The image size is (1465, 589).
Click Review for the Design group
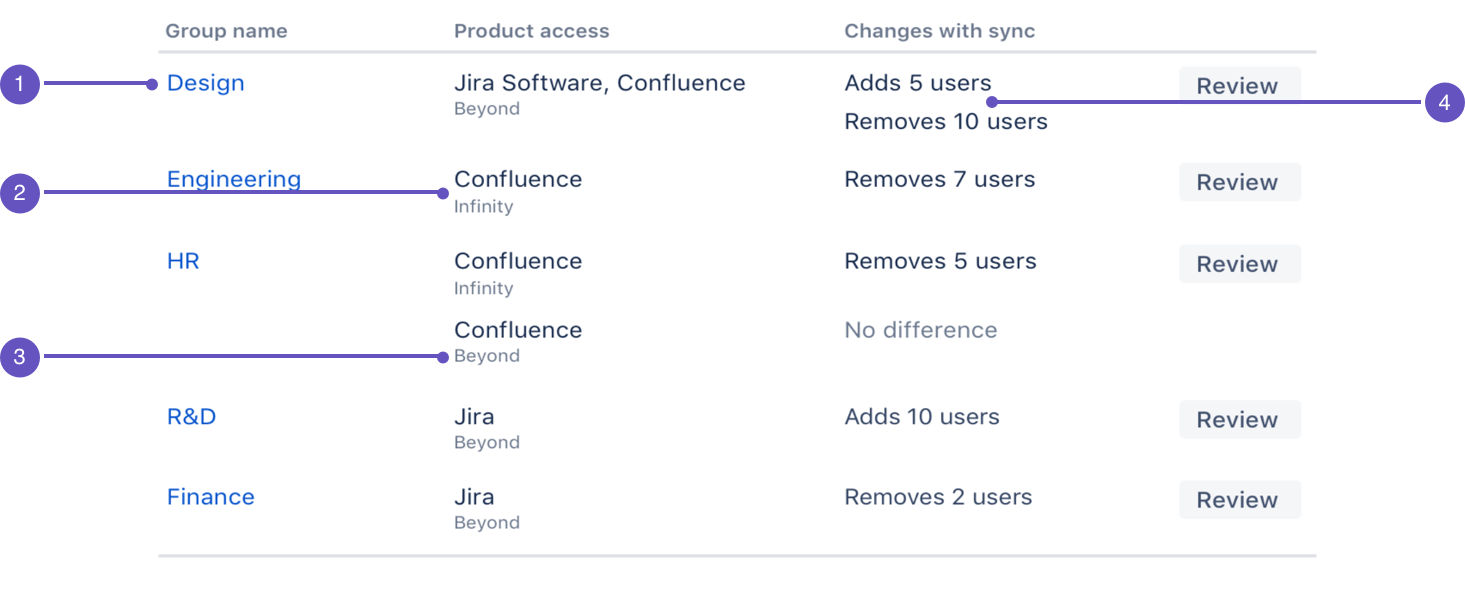1239,86
